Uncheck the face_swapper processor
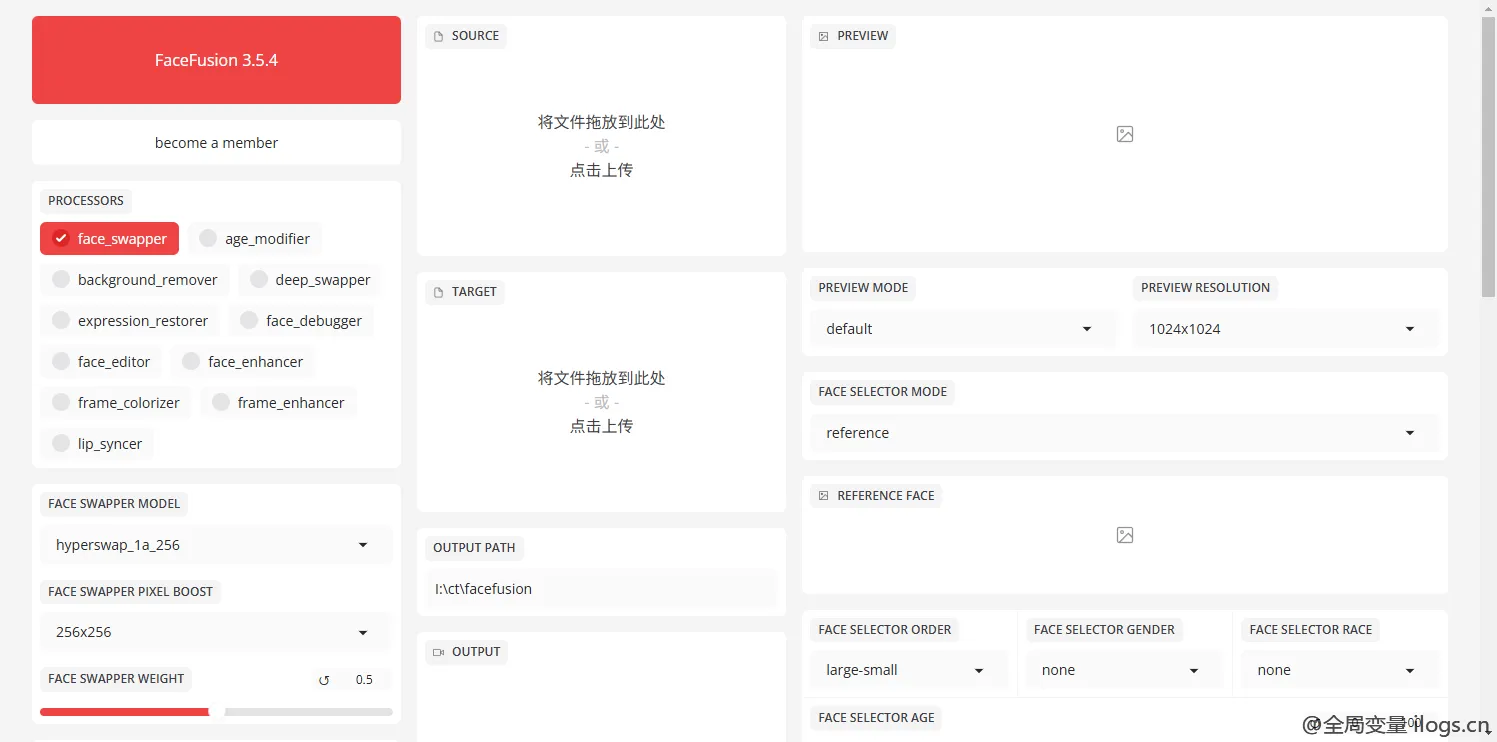Screen dimensions: 1497x742 pos(61,239)
